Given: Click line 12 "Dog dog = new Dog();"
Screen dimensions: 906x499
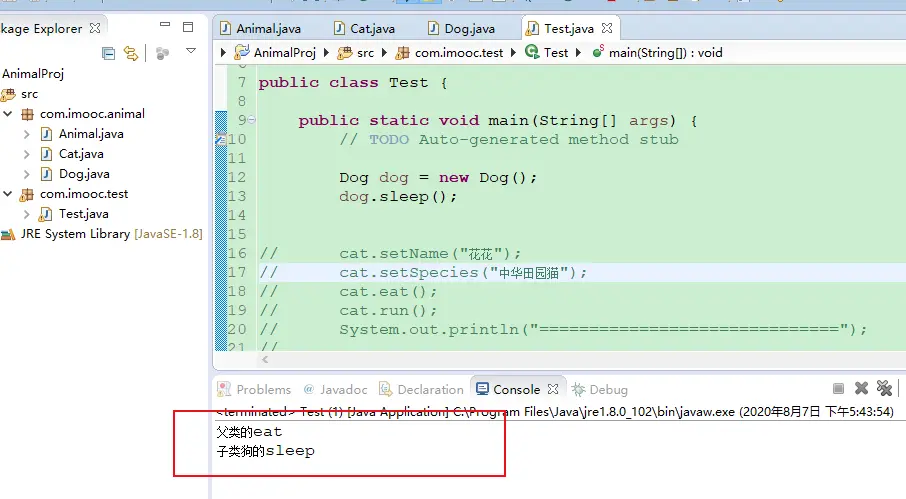Looking at the screenshot, I should point(439,177).
